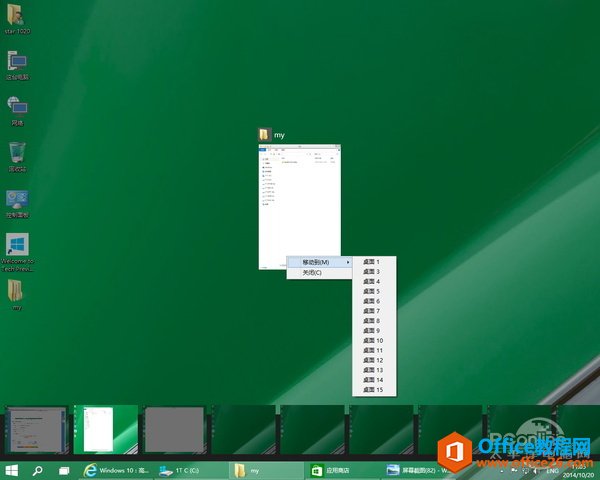Open the Control Panel desktop icon
The width and height of the screenshot is (600, 480).
click(17, 204)
